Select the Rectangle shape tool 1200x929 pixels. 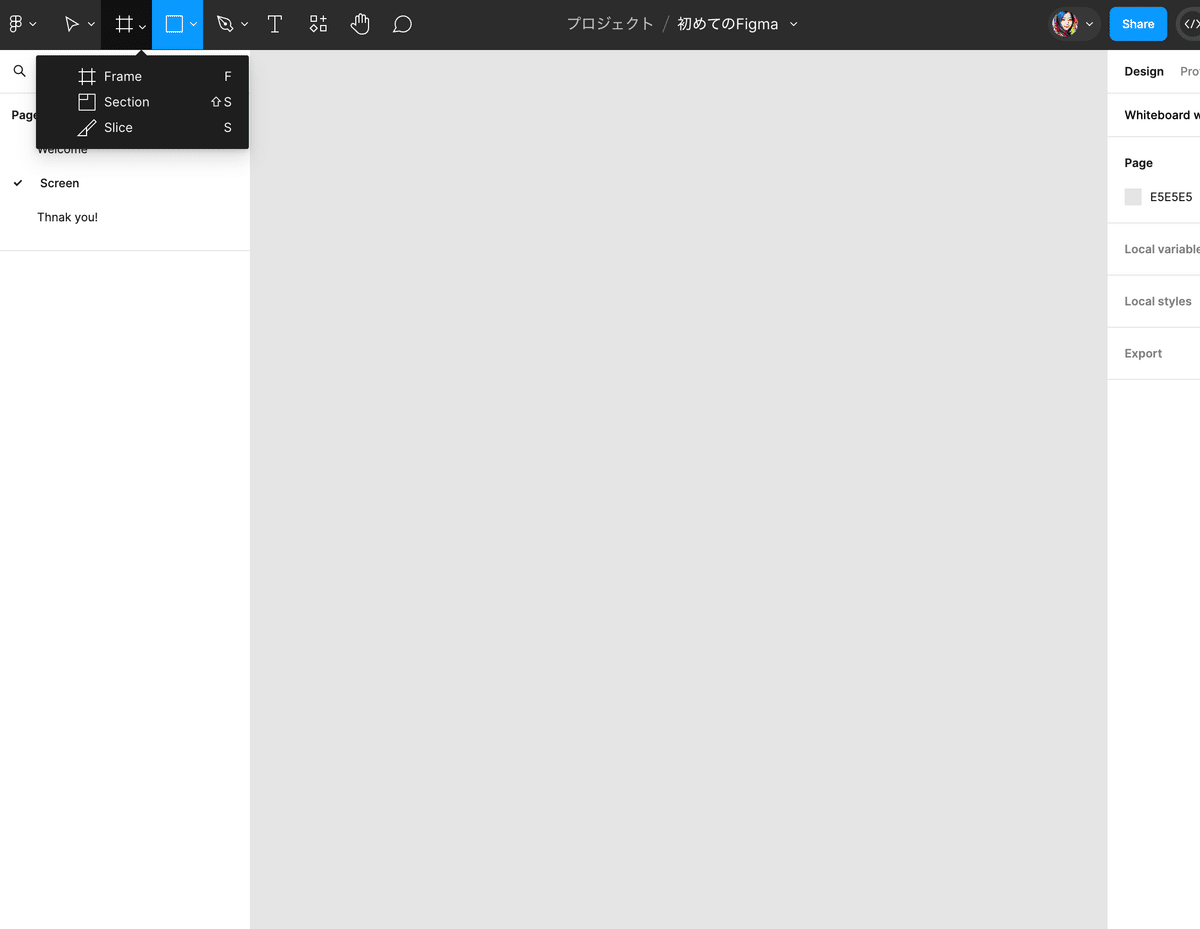pos(174,24)
